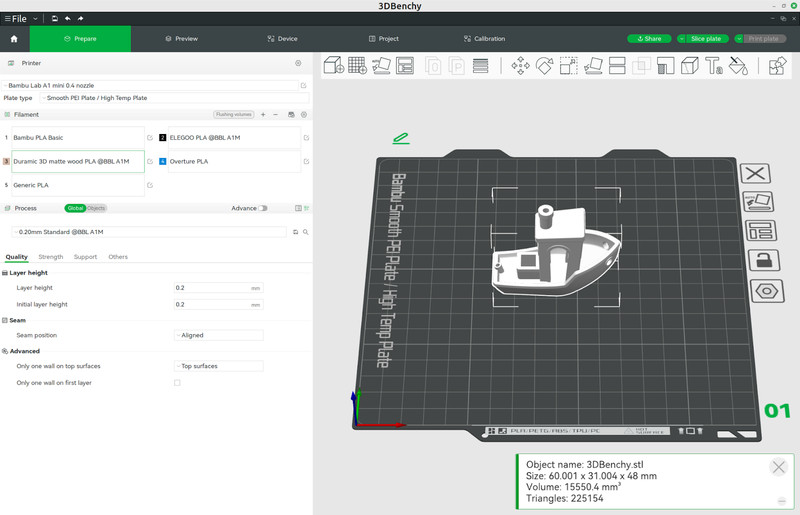This screenshot has width=800, height=515.
Task: Search process settings magnifier icon
Action: tap(306, 232)
